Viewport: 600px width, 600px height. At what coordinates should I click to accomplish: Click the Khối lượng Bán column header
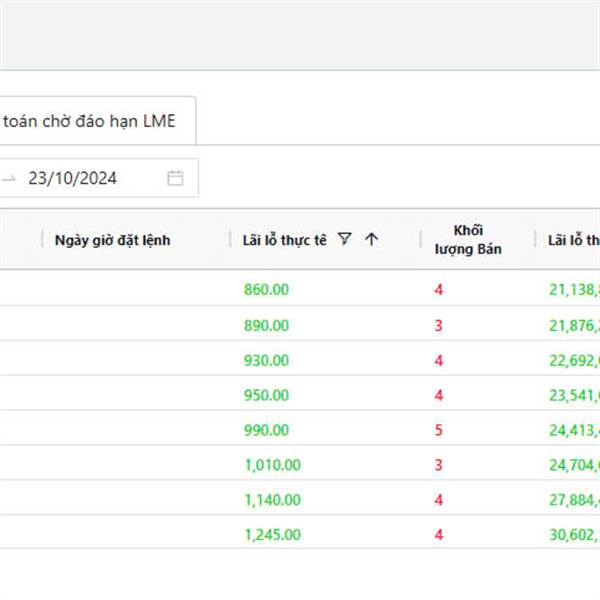(x=467, y=240)
